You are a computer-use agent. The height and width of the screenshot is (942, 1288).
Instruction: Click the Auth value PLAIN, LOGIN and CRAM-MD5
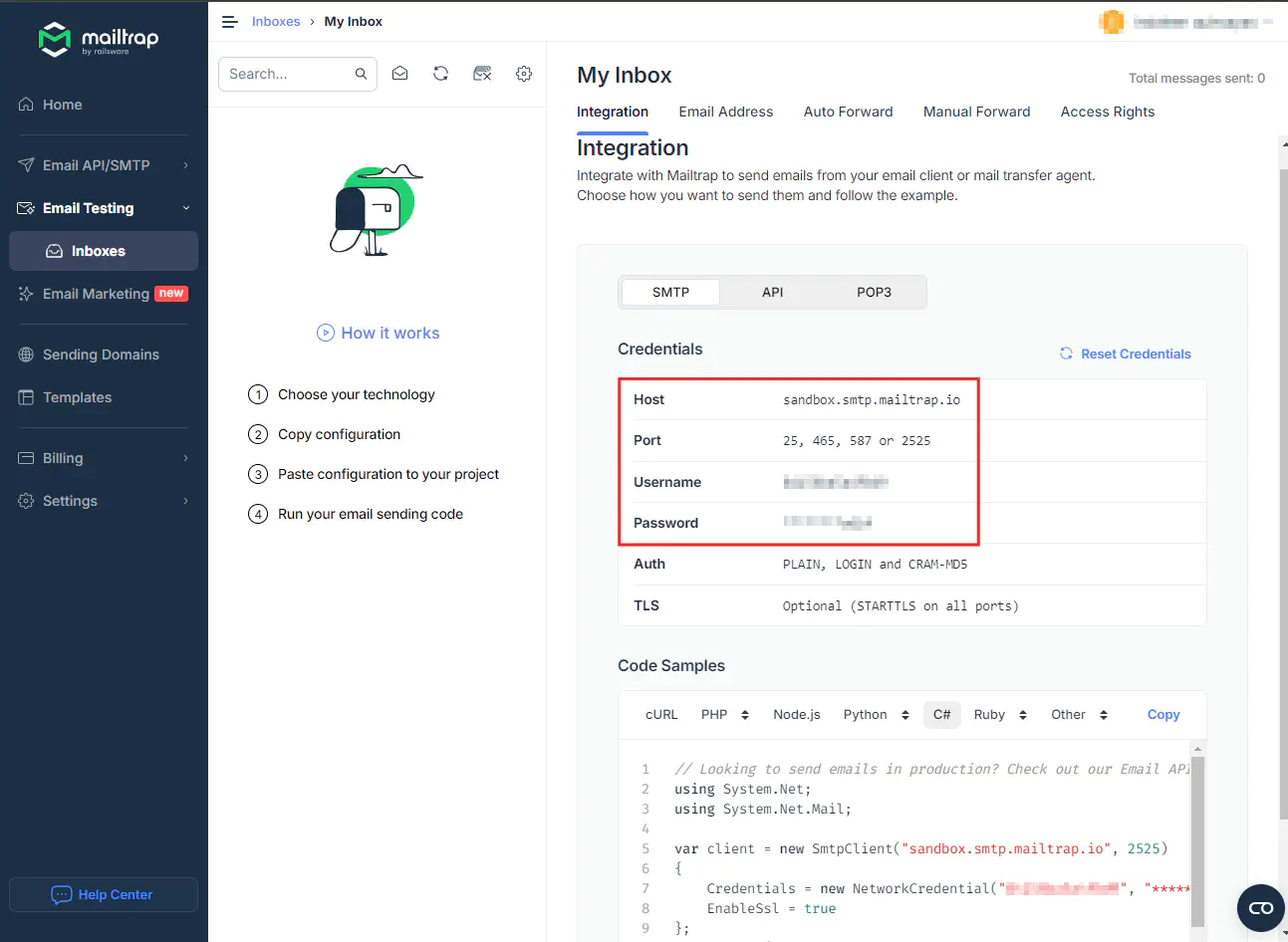pos(875,565)
